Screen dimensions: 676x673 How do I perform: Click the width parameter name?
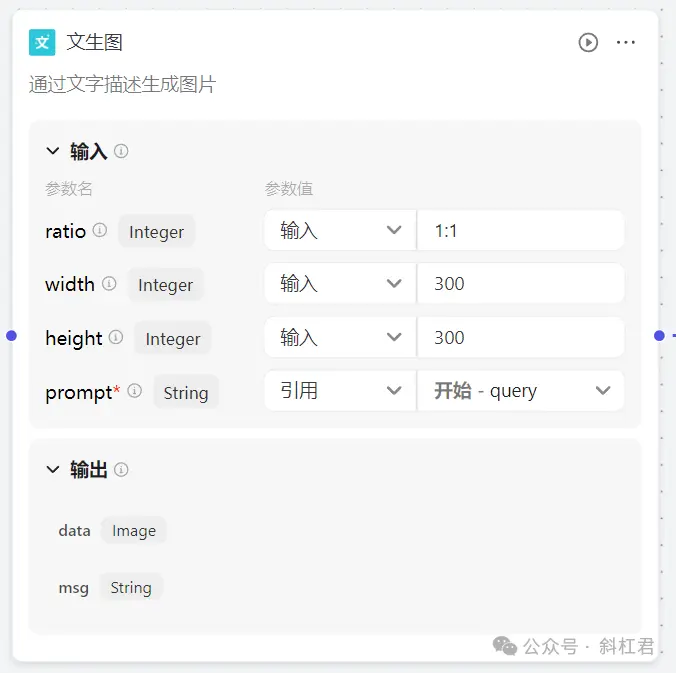(70, 284)
